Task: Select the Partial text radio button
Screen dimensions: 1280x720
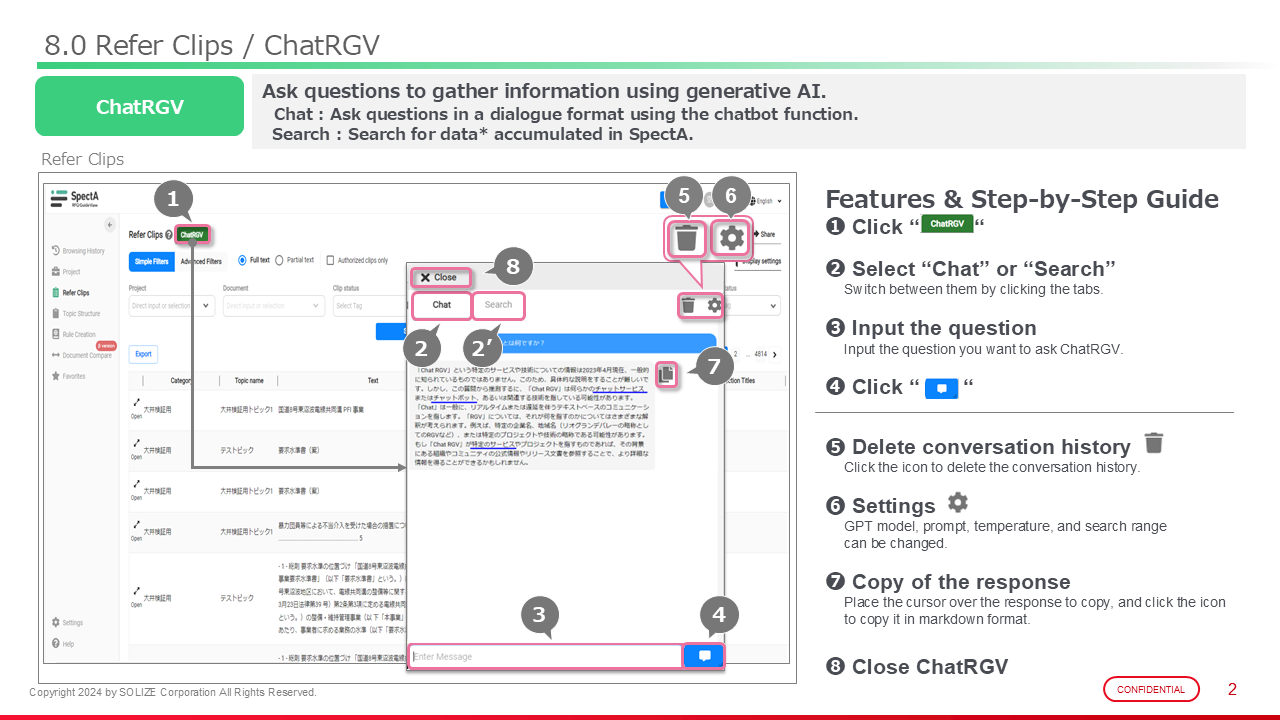Action: (280, 260)
